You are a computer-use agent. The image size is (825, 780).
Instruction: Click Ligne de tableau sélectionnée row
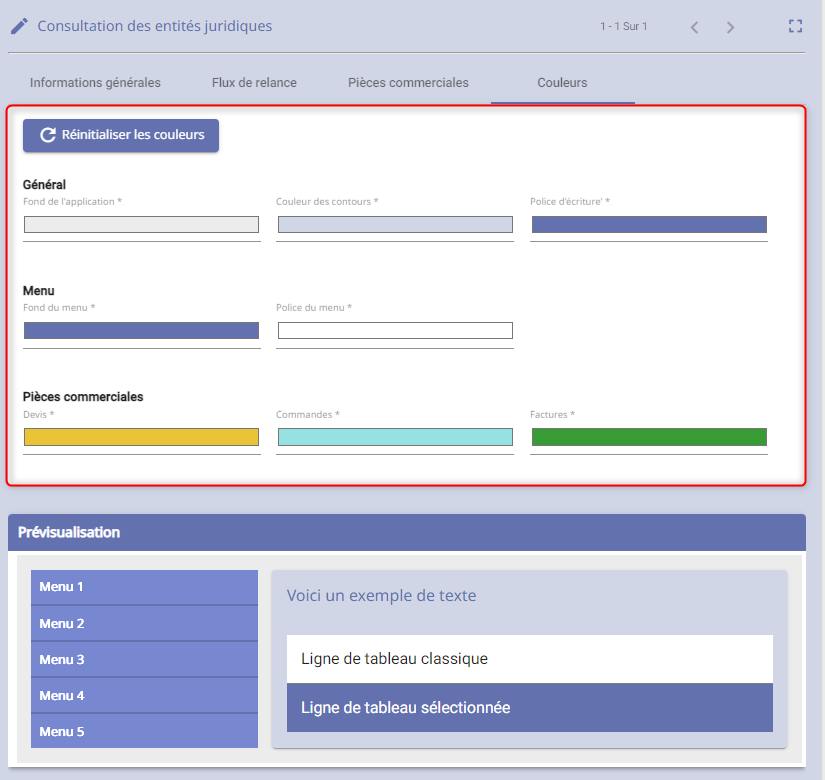pyautogui.click(x=530, y=708)
